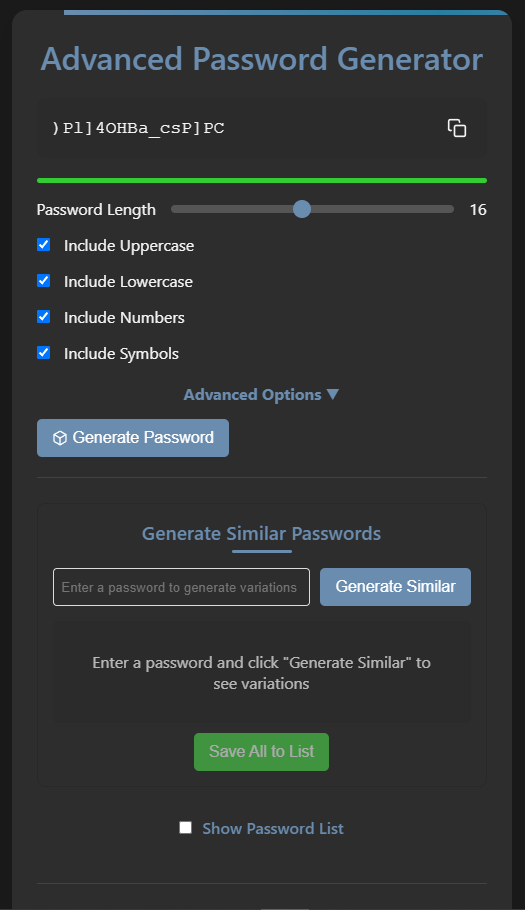
Task: Expand the Advanced Options triangle arrow
Action: (x=332, y=394)
